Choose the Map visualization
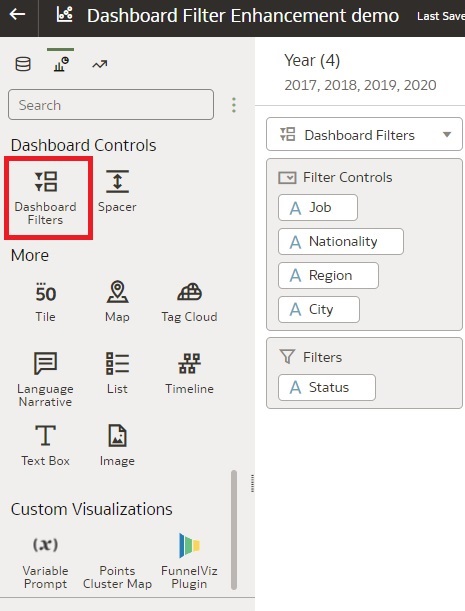 [117, 302]
